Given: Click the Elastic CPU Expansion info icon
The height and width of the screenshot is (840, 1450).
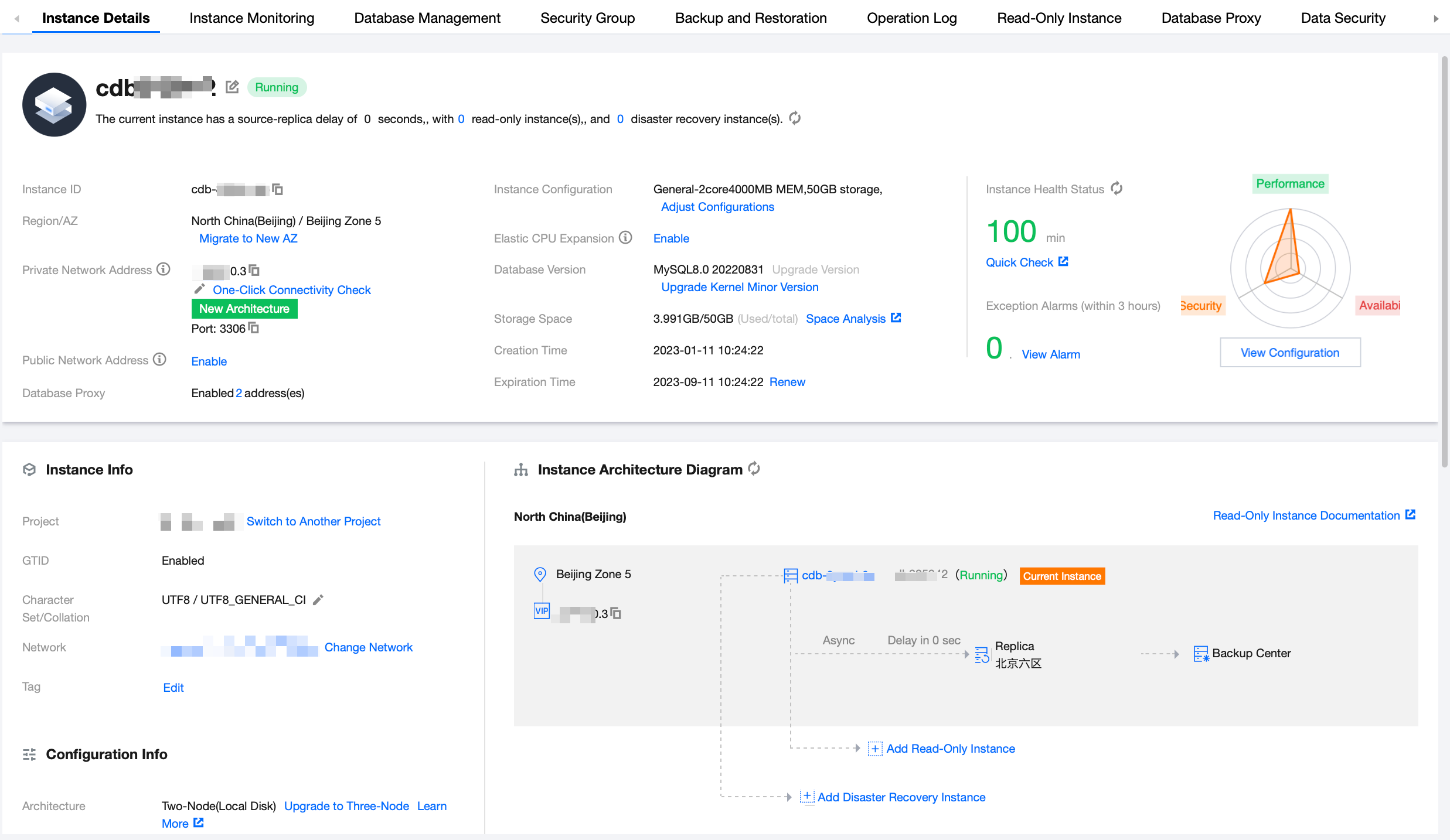Looking at the screenshot, I should click(626, 238).
